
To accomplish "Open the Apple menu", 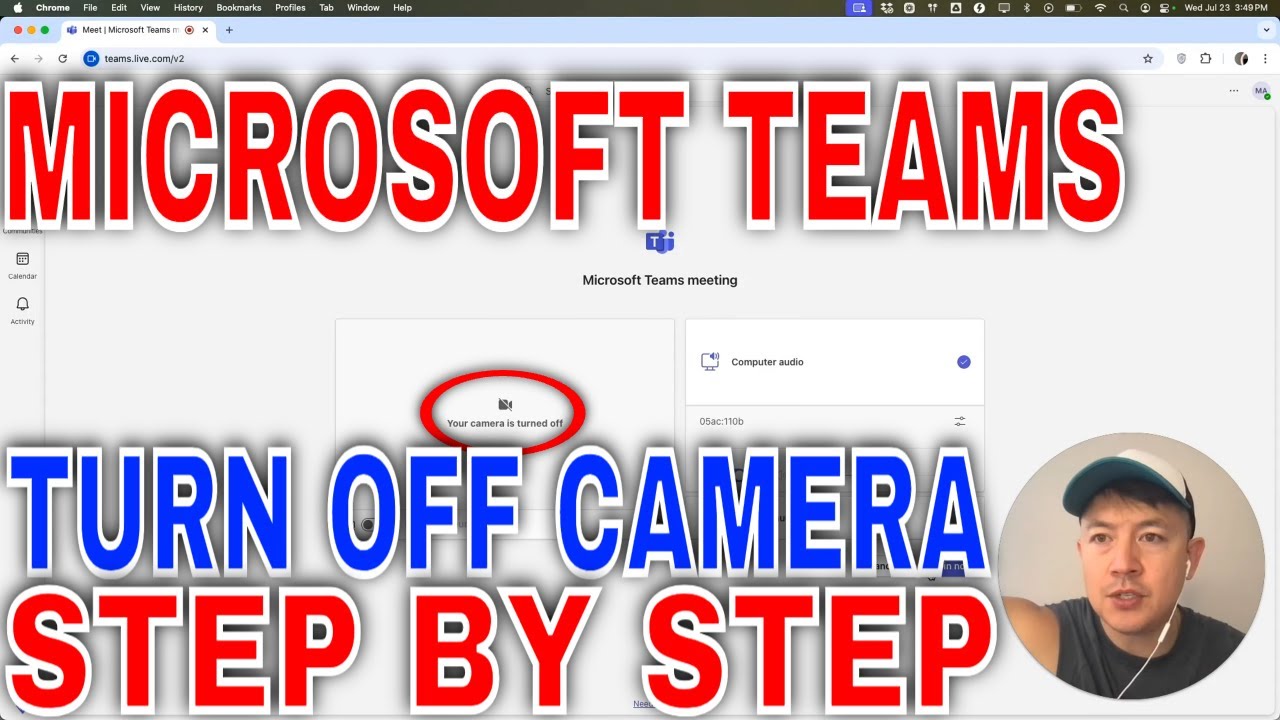I will coord(17,8).
